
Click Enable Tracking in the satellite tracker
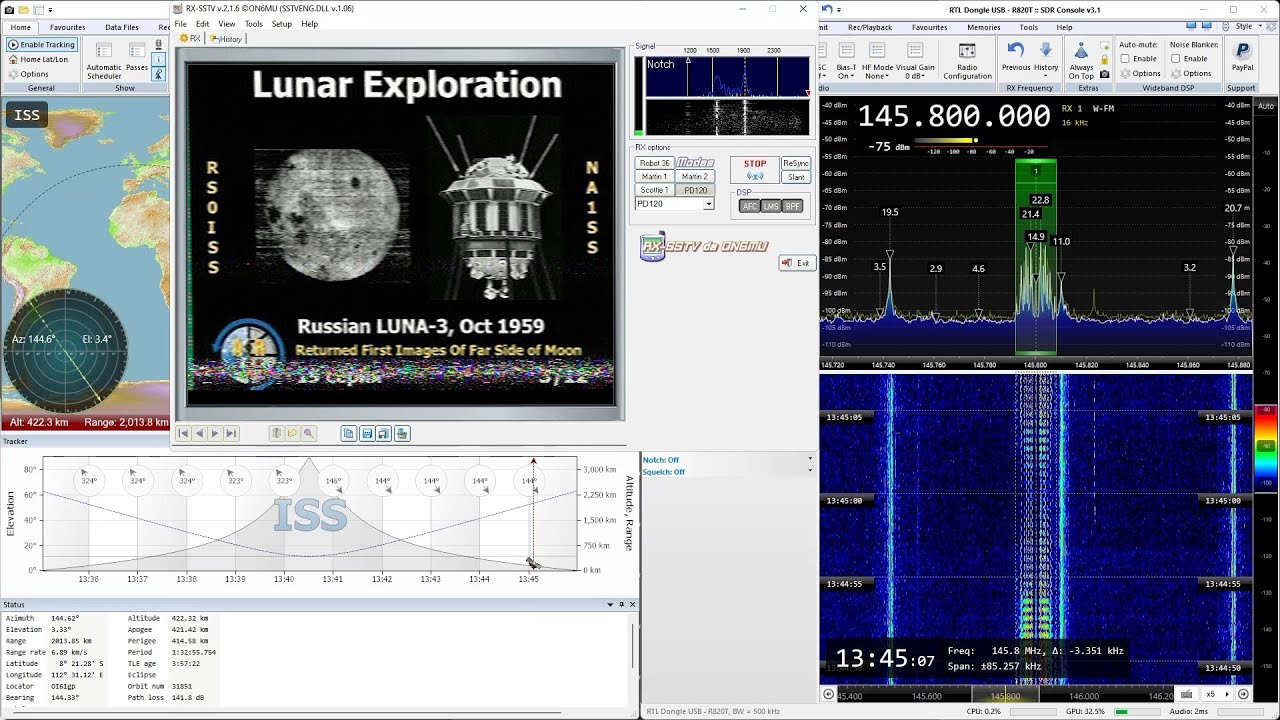click(x=42, y=45)
